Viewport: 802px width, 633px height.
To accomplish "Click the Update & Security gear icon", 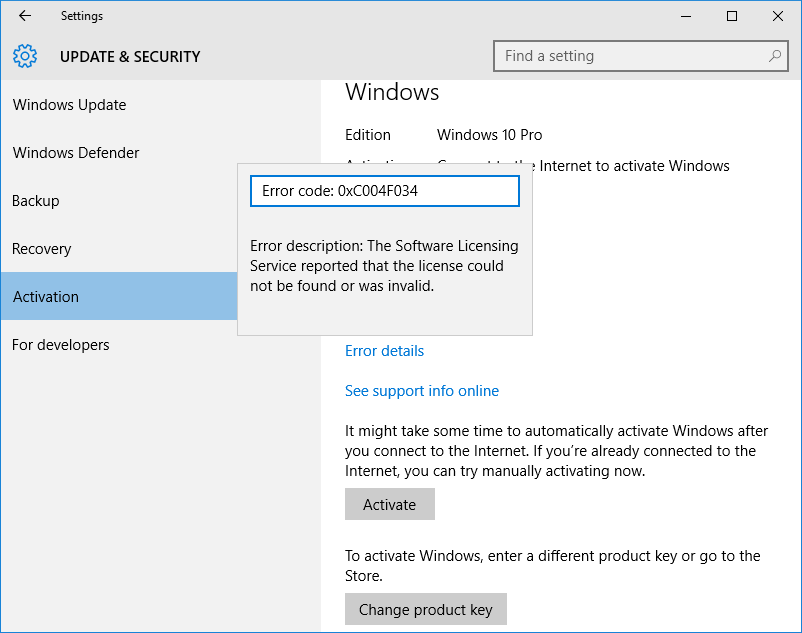I will tap(25, 56).
